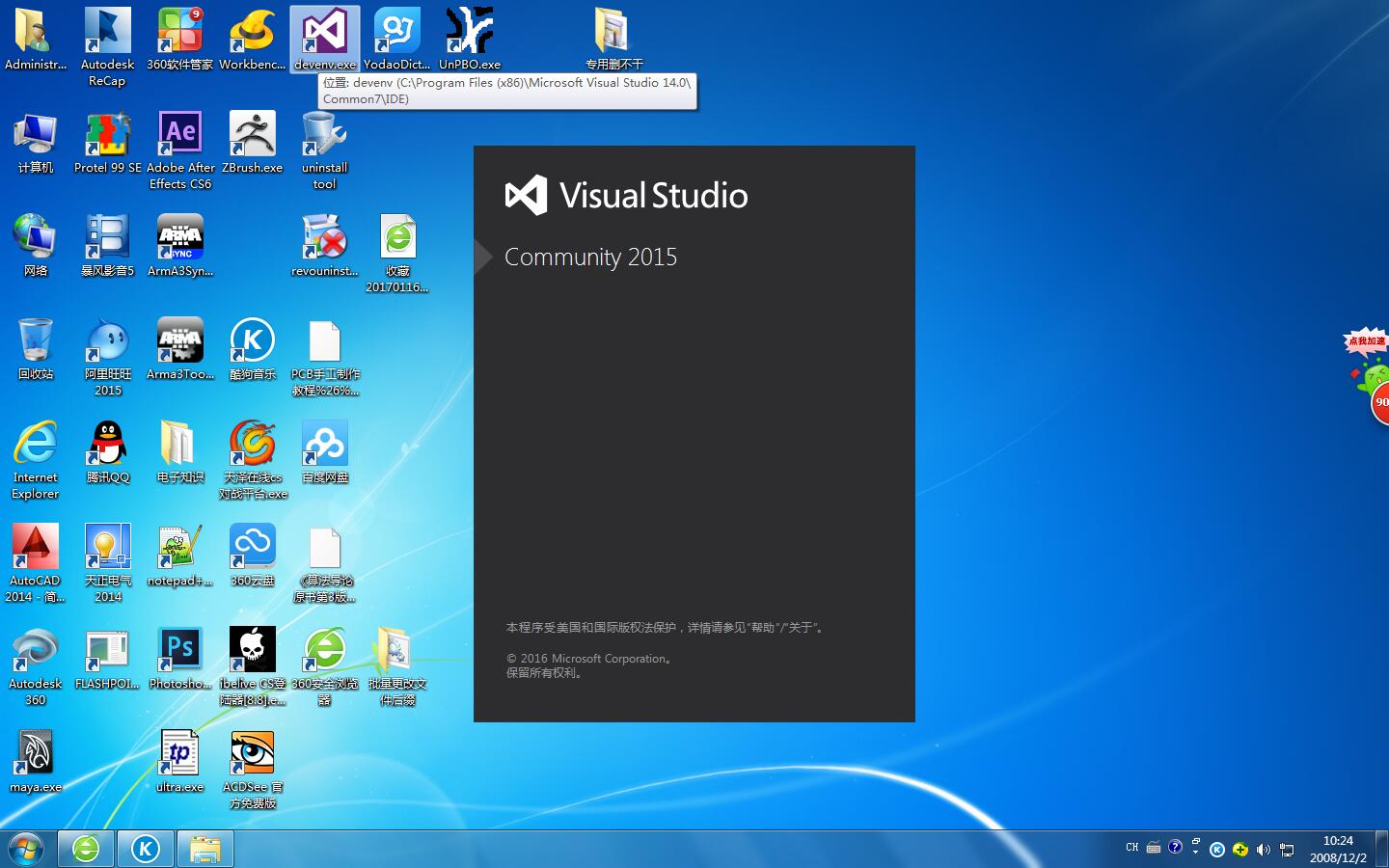The height and width of the screenshot is (868, 1389).
Task: Select the PCB手工制作教程 document file
Action: point(325,357)
